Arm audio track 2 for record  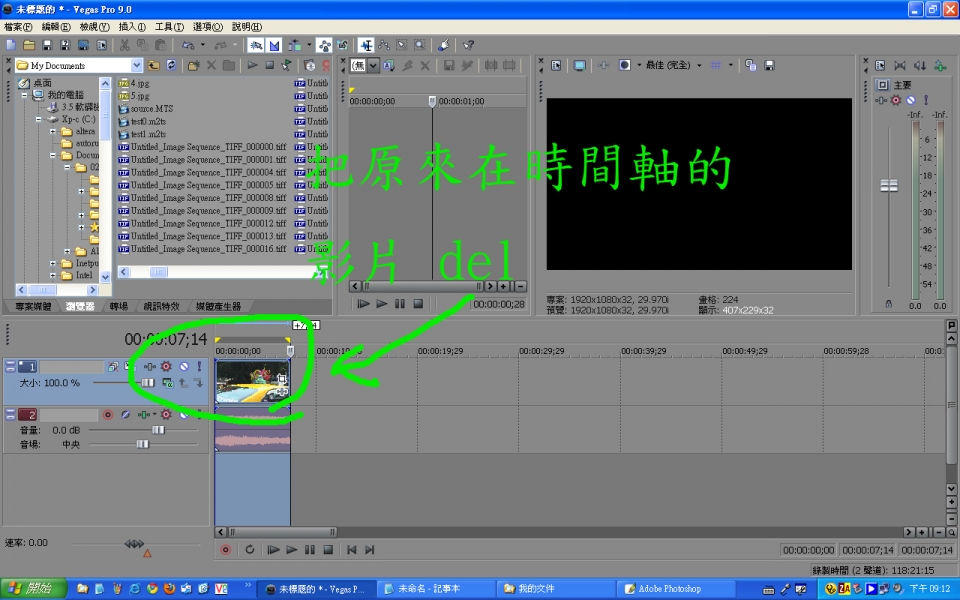108,414
